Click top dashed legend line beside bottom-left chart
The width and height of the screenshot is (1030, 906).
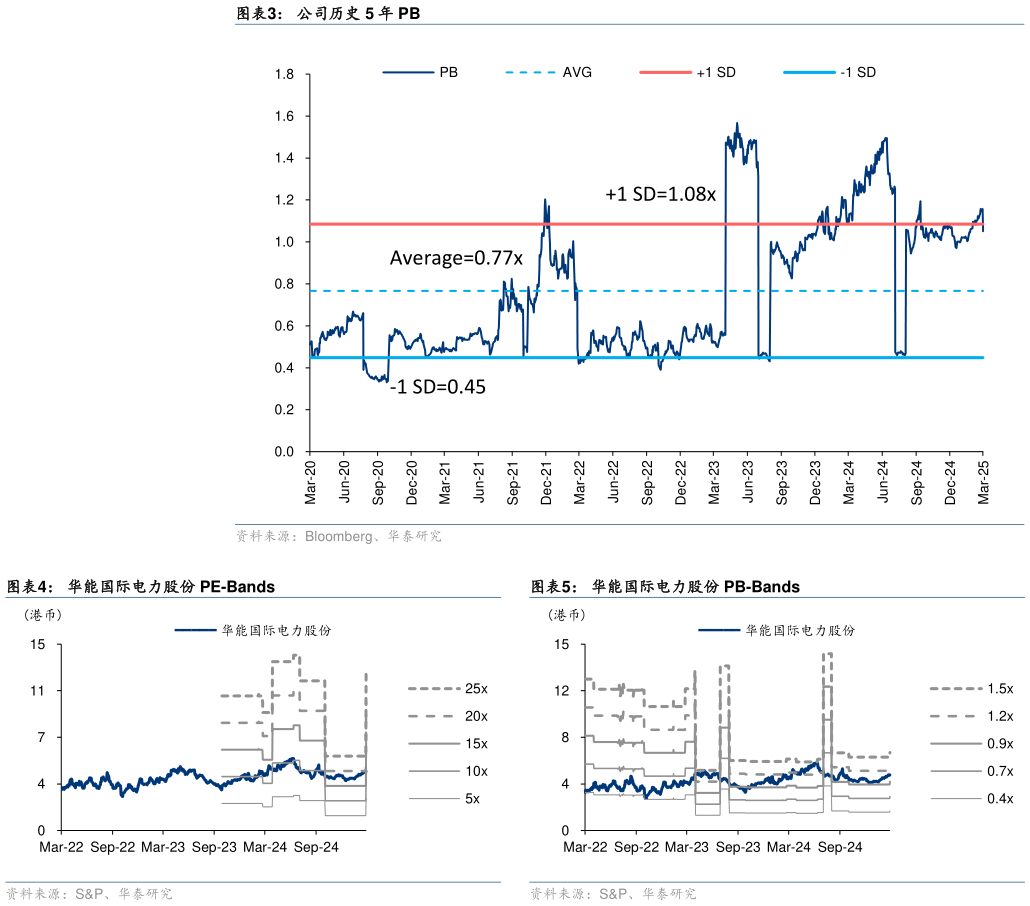coord(433,688)
